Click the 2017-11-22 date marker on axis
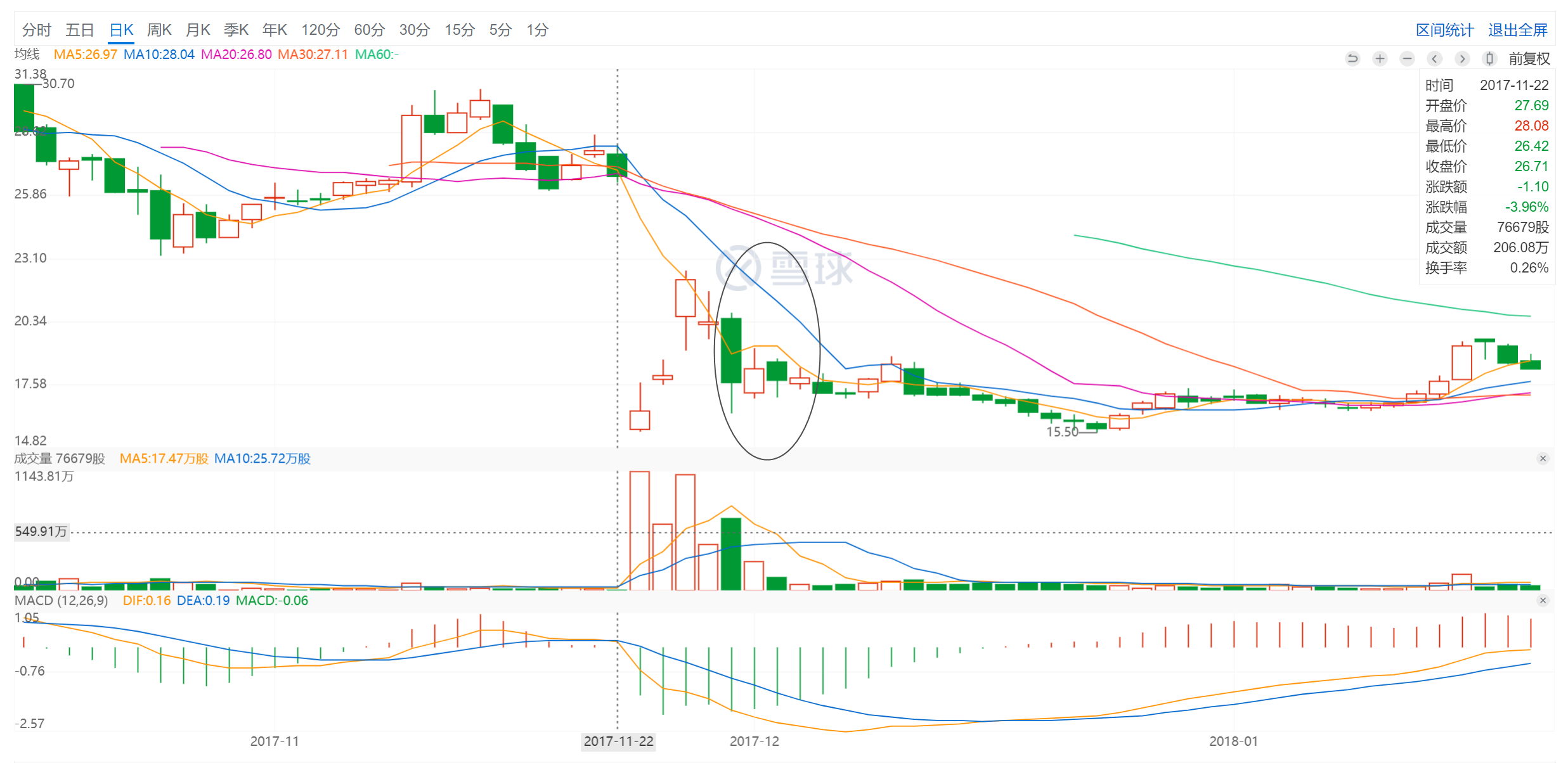This screenshot has height=763, width=1568. tap(618, 741)
